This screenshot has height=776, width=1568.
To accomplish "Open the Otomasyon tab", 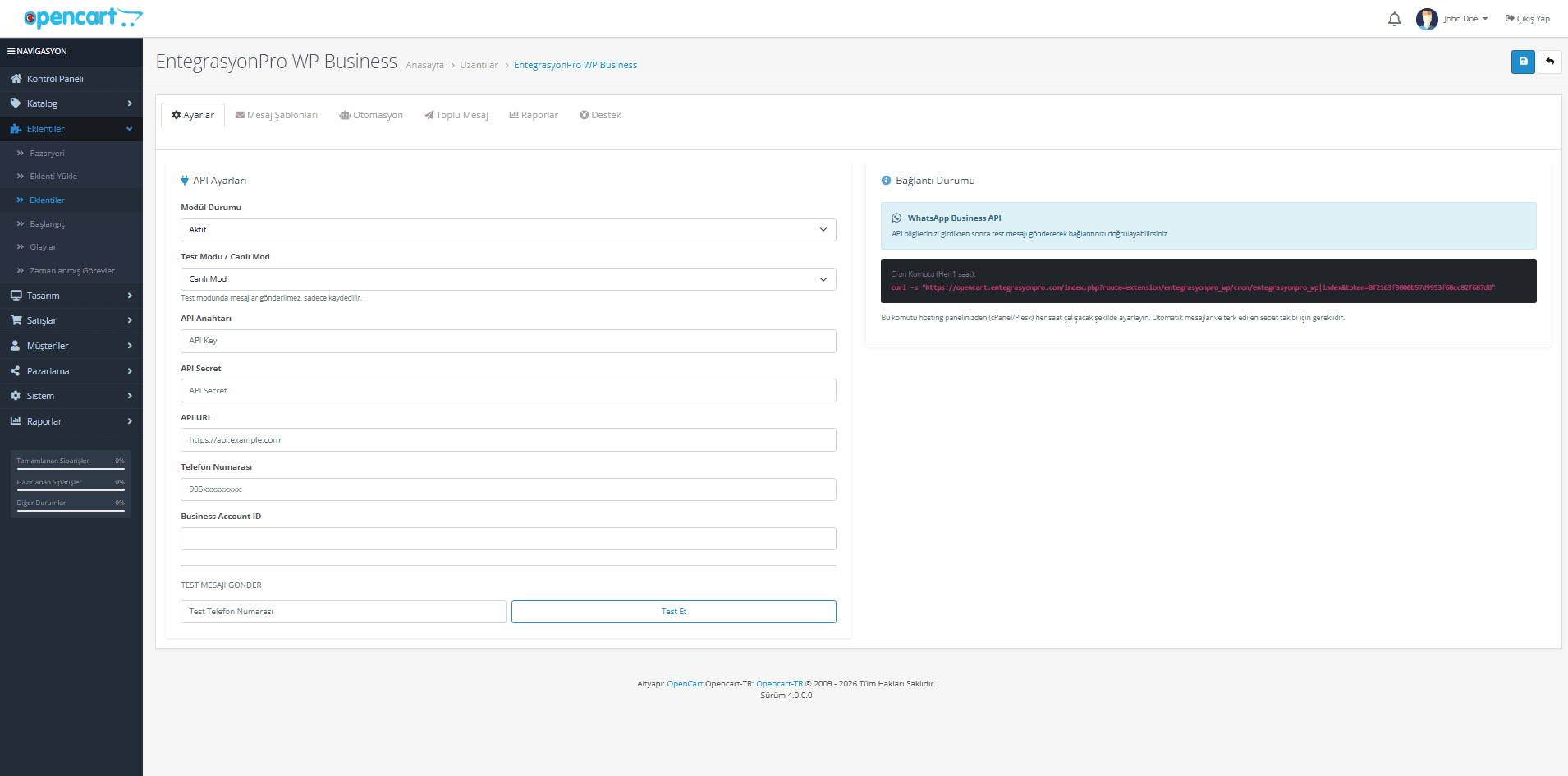I will point(371,115).
